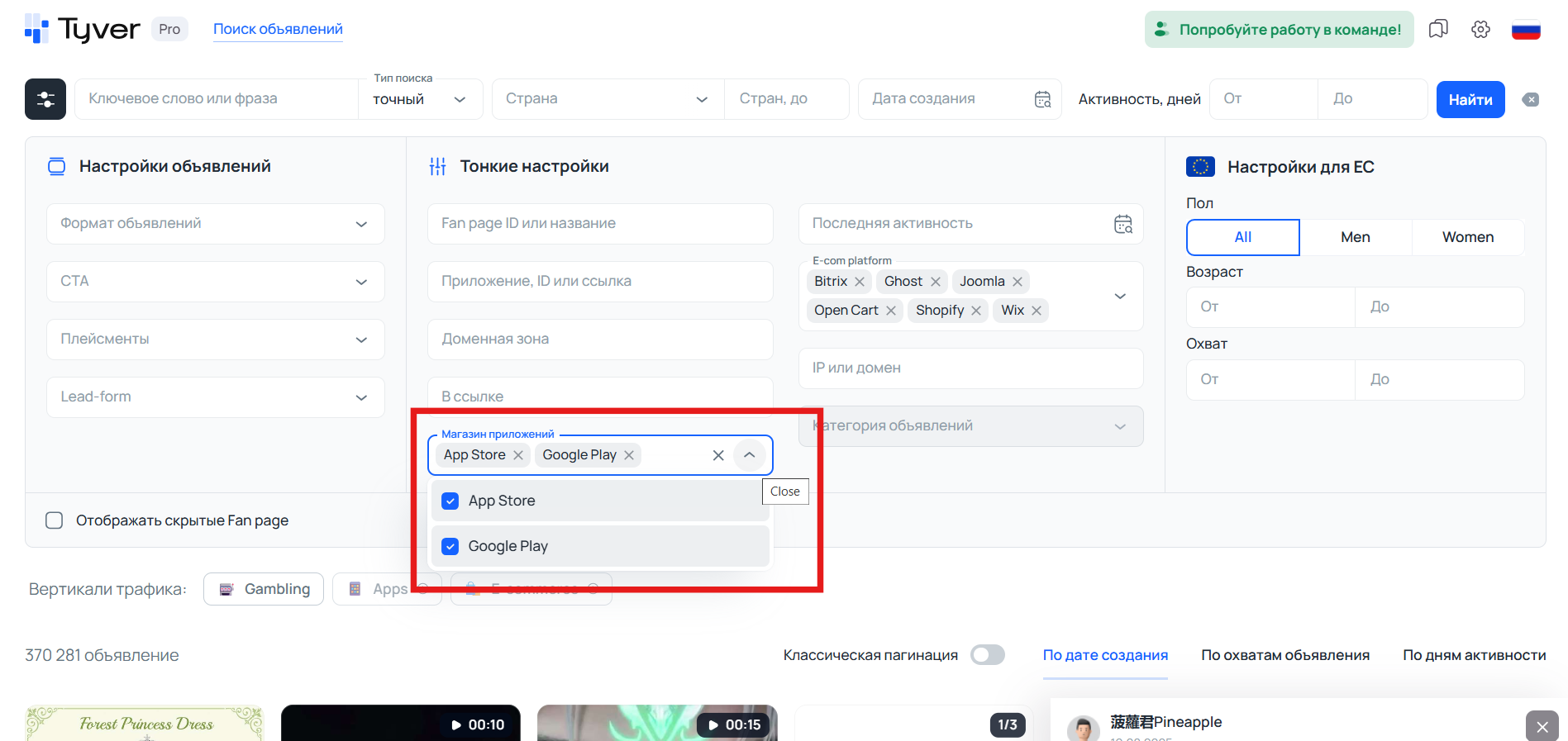Focus Доменная зона field
1568x741 pixels.
pyautogui.click(x=600, y=340)
